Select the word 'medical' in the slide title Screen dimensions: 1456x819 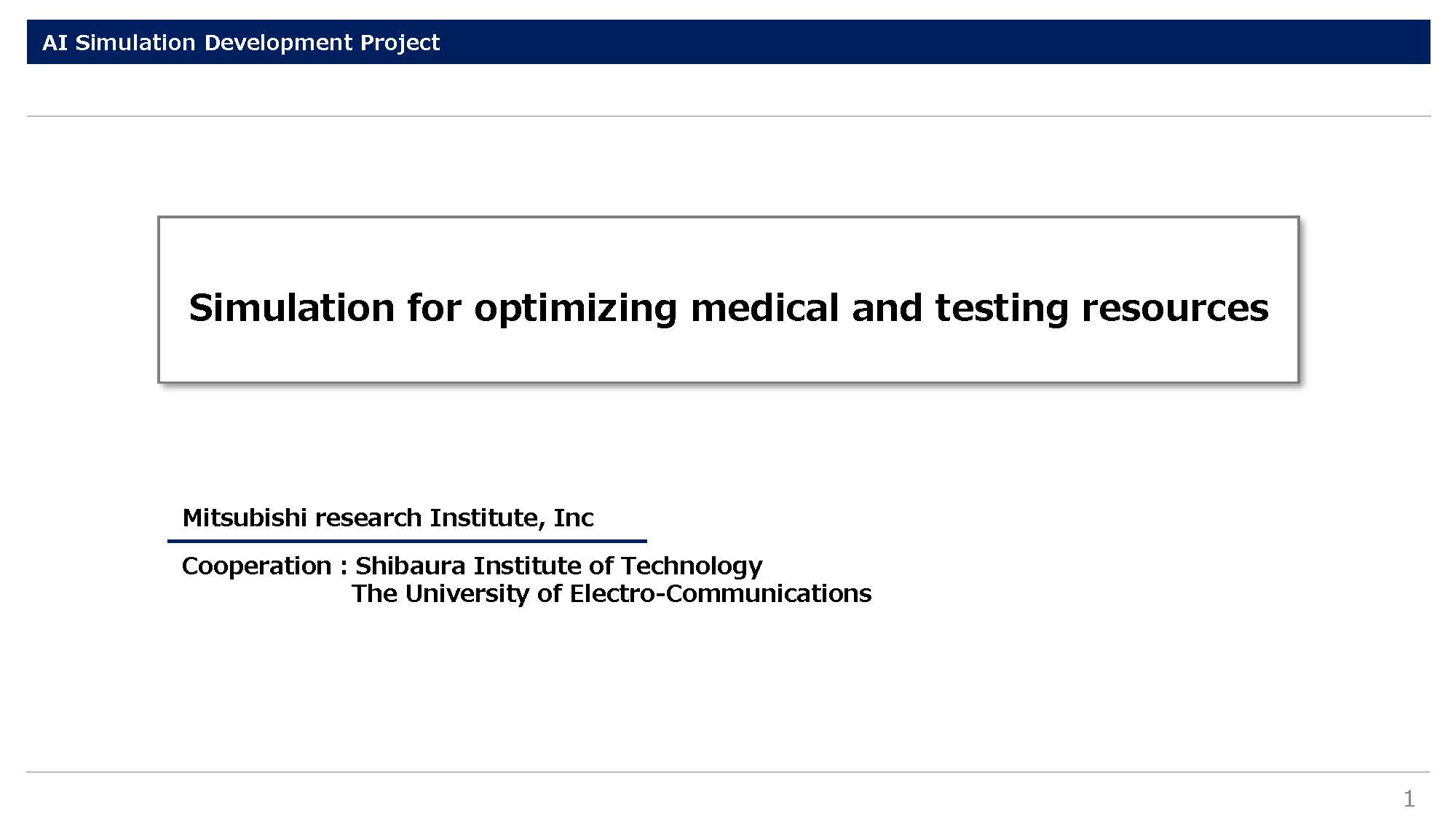point(765,307)
